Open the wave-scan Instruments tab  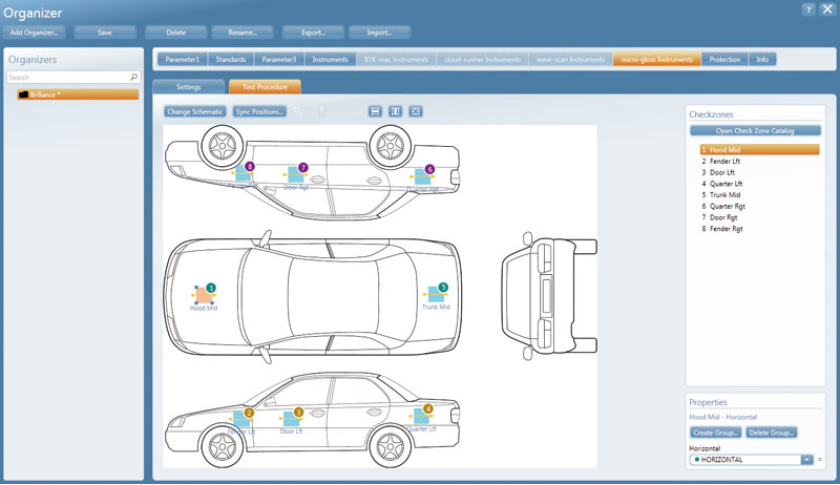click(569, 60)
